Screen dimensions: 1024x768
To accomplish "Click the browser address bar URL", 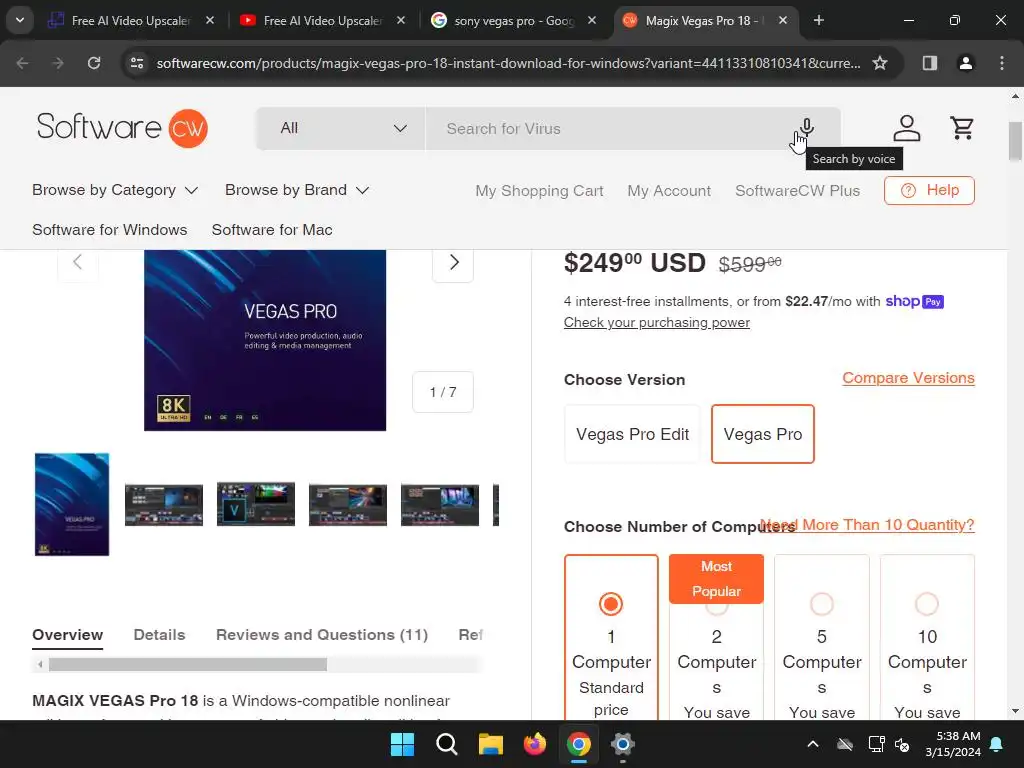I will point(508,63).
